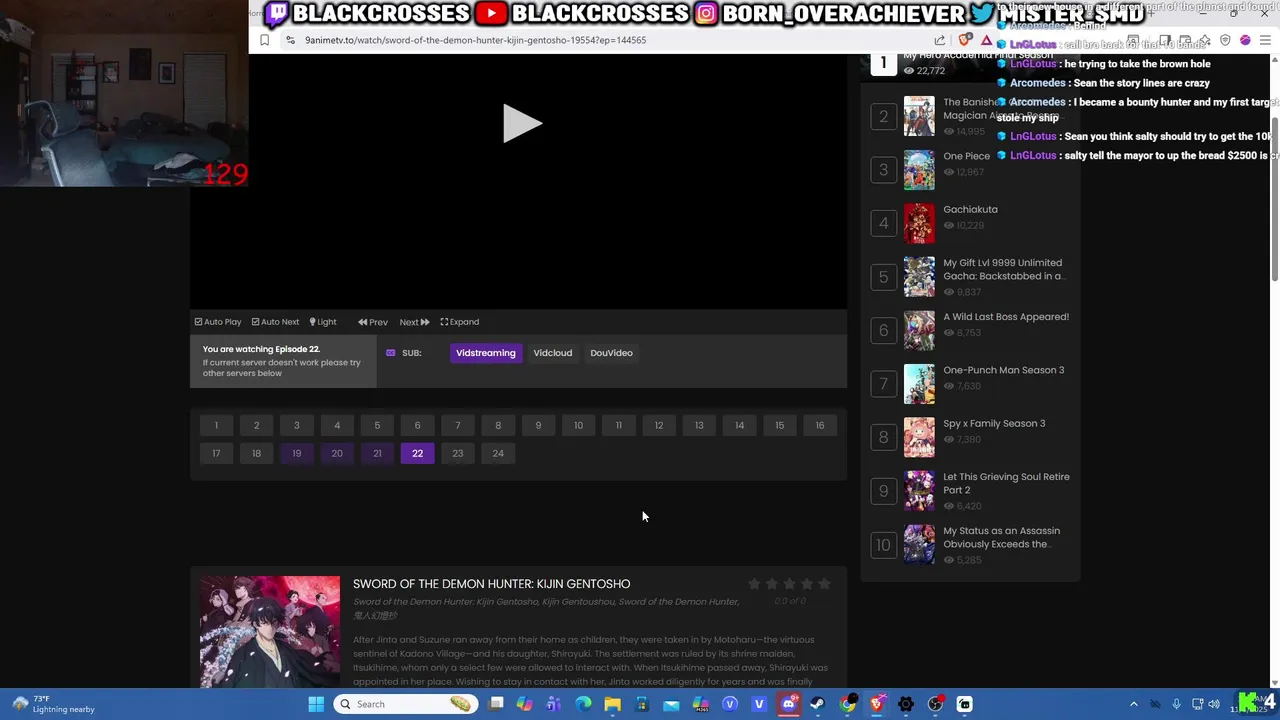Screen dimensions: 1280x720
Task: Open episode 5
Action: (x=377, y=425)
